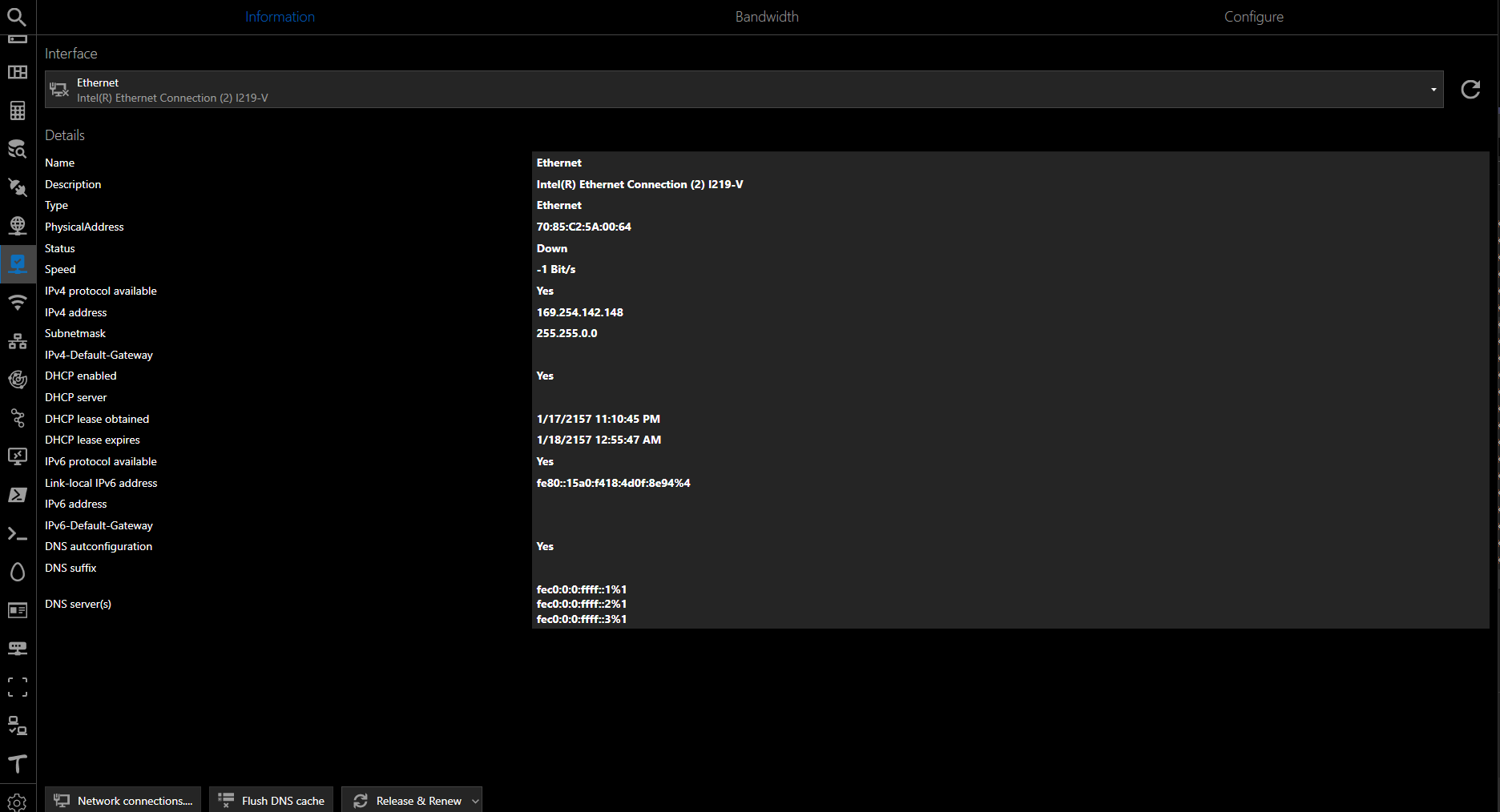Click the unplugged connector icon in sidebar

pyautogui.click(x=18, y=187)
